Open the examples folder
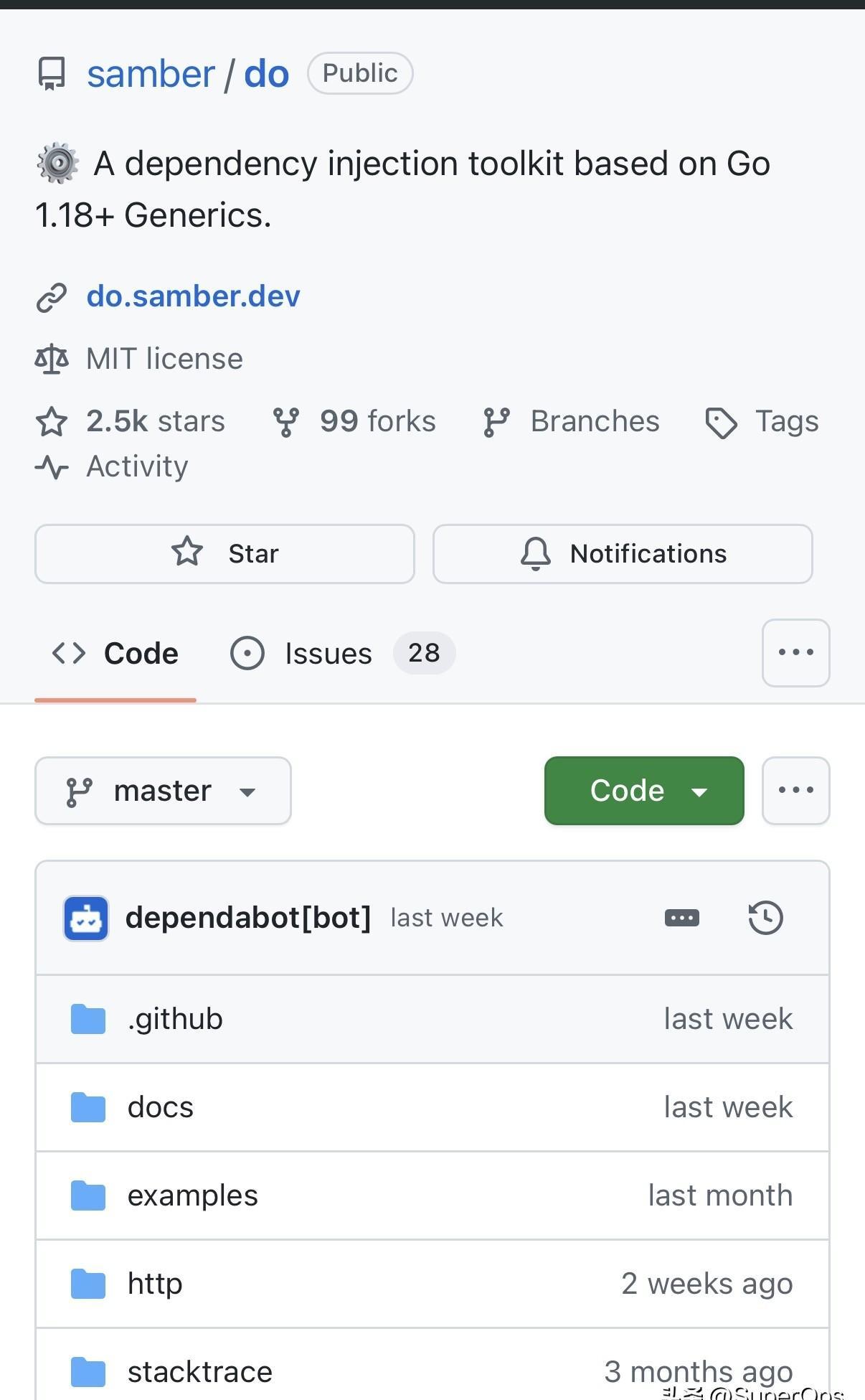Screen dimensions: 865x1400 click(x=192, y=1195)
